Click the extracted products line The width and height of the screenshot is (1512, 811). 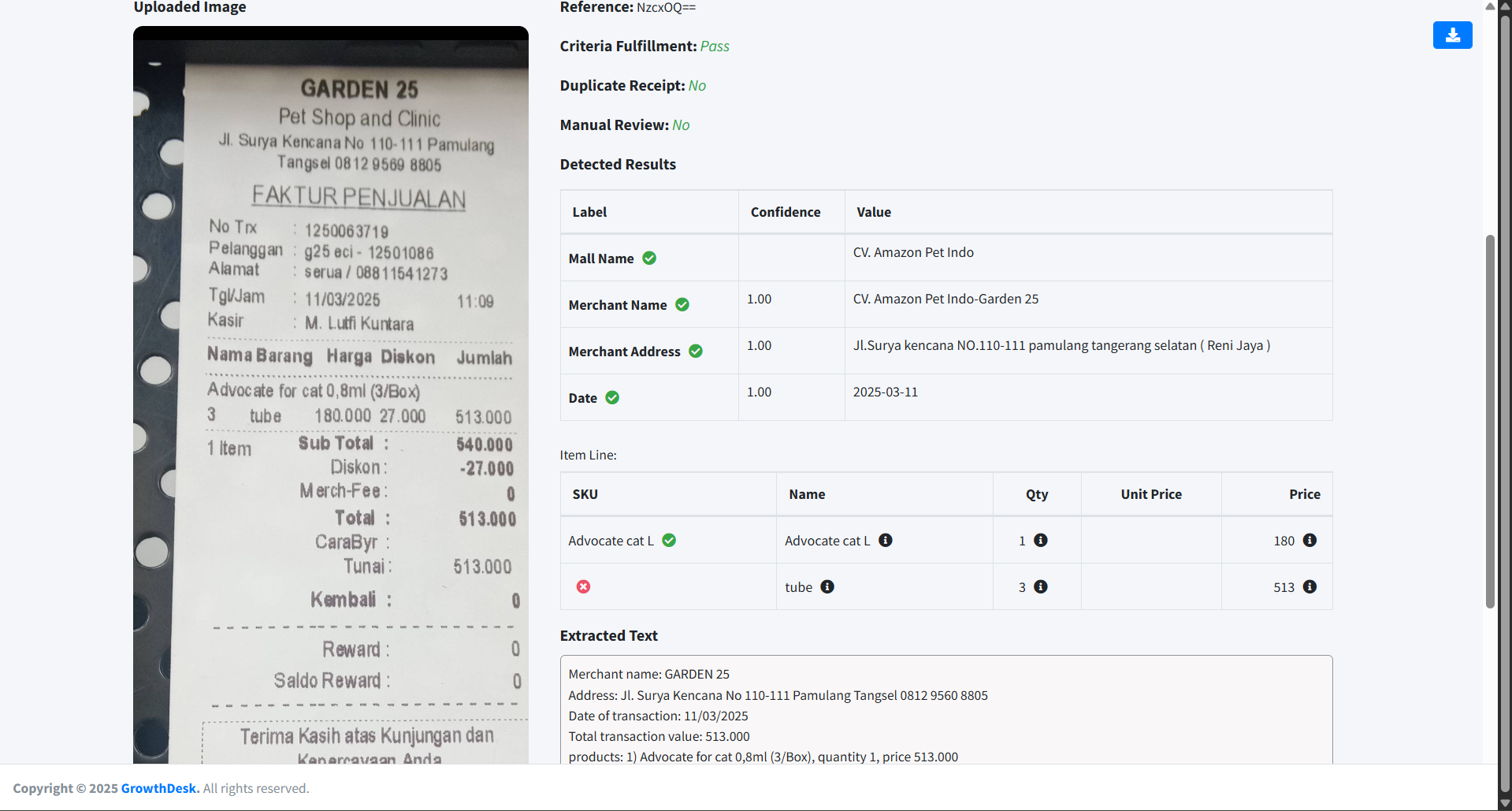[763, 757]
